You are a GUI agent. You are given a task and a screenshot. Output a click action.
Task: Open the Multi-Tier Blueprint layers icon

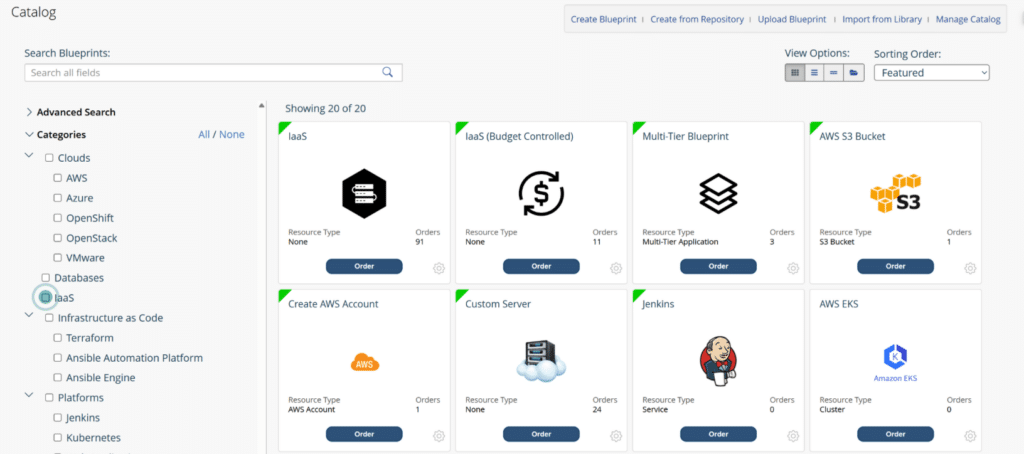[x=718, y=194]
